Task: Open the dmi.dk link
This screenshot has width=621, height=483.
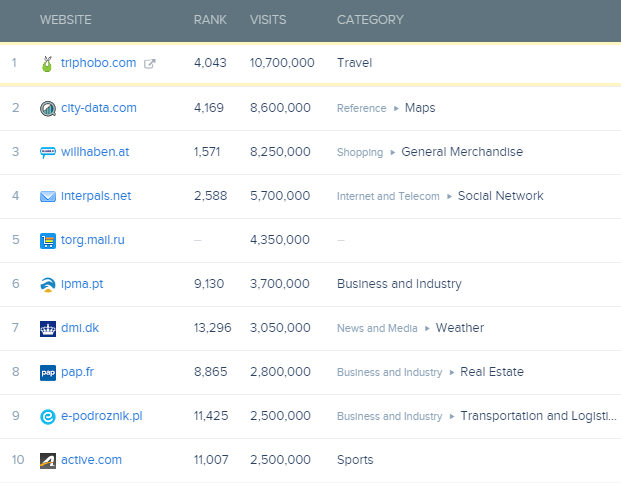Action: pyautogui.click(x=80, y=328)
